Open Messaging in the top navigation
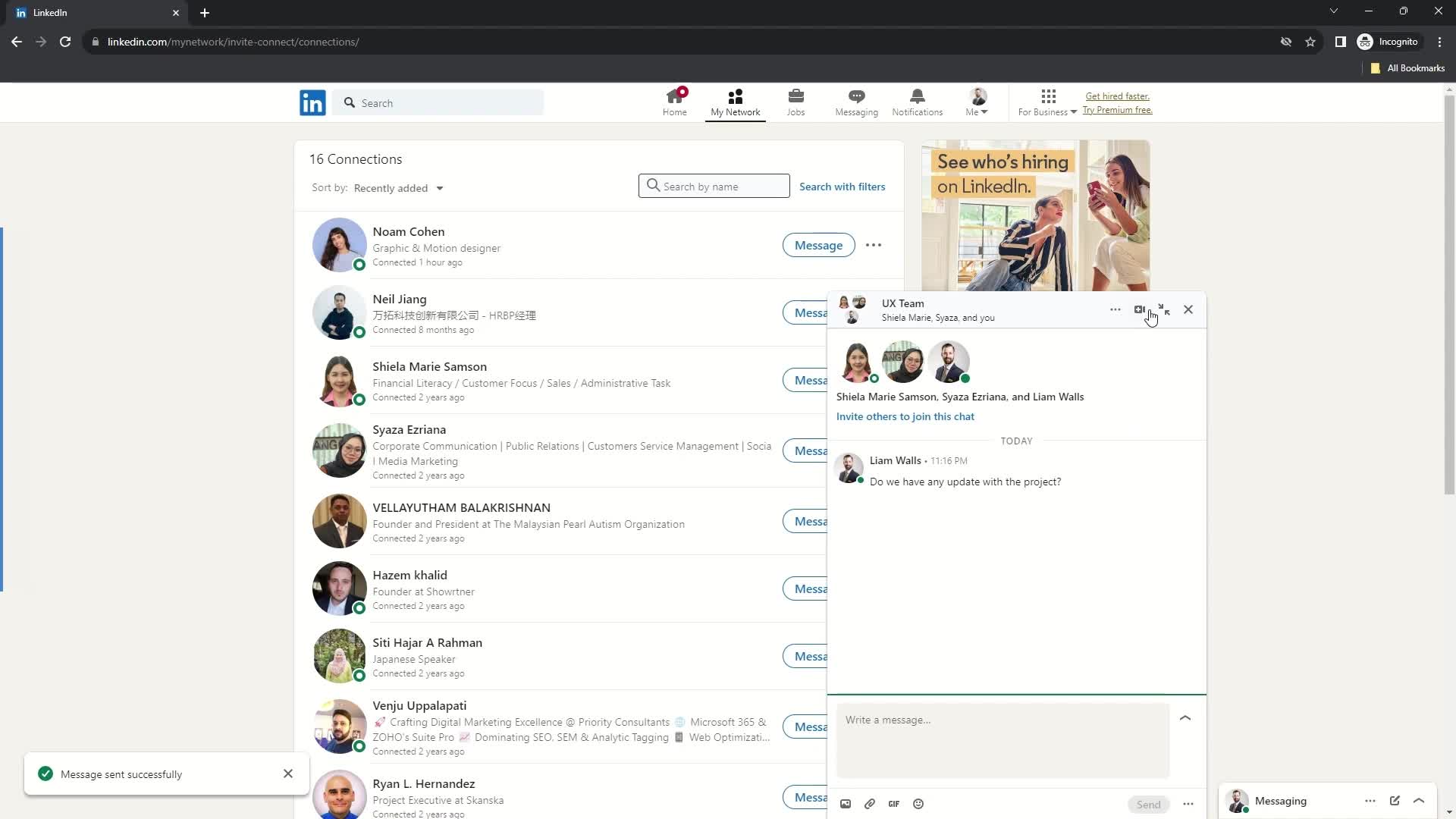1456x819 pixels. click(x=856, y=102)
